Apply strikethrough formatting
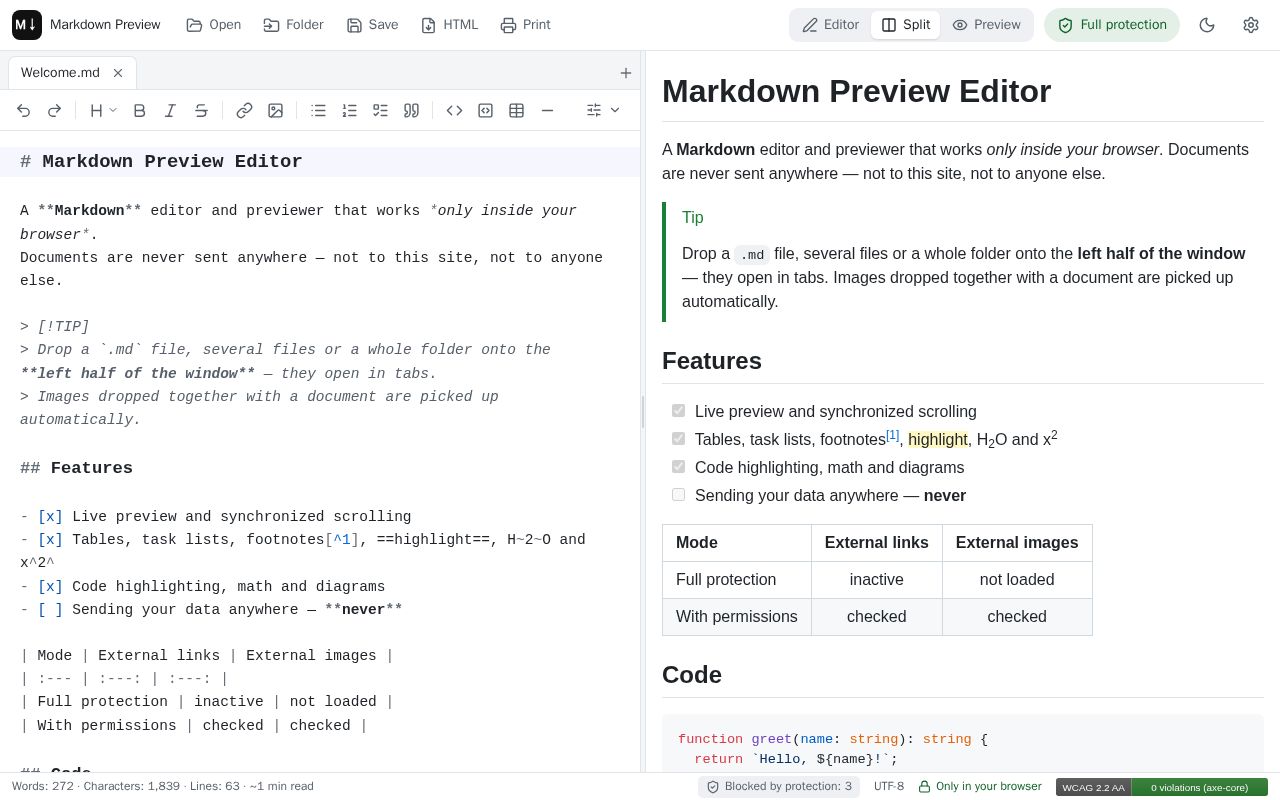Screen dimensions: 1280x800 click(x=201, y=111)
